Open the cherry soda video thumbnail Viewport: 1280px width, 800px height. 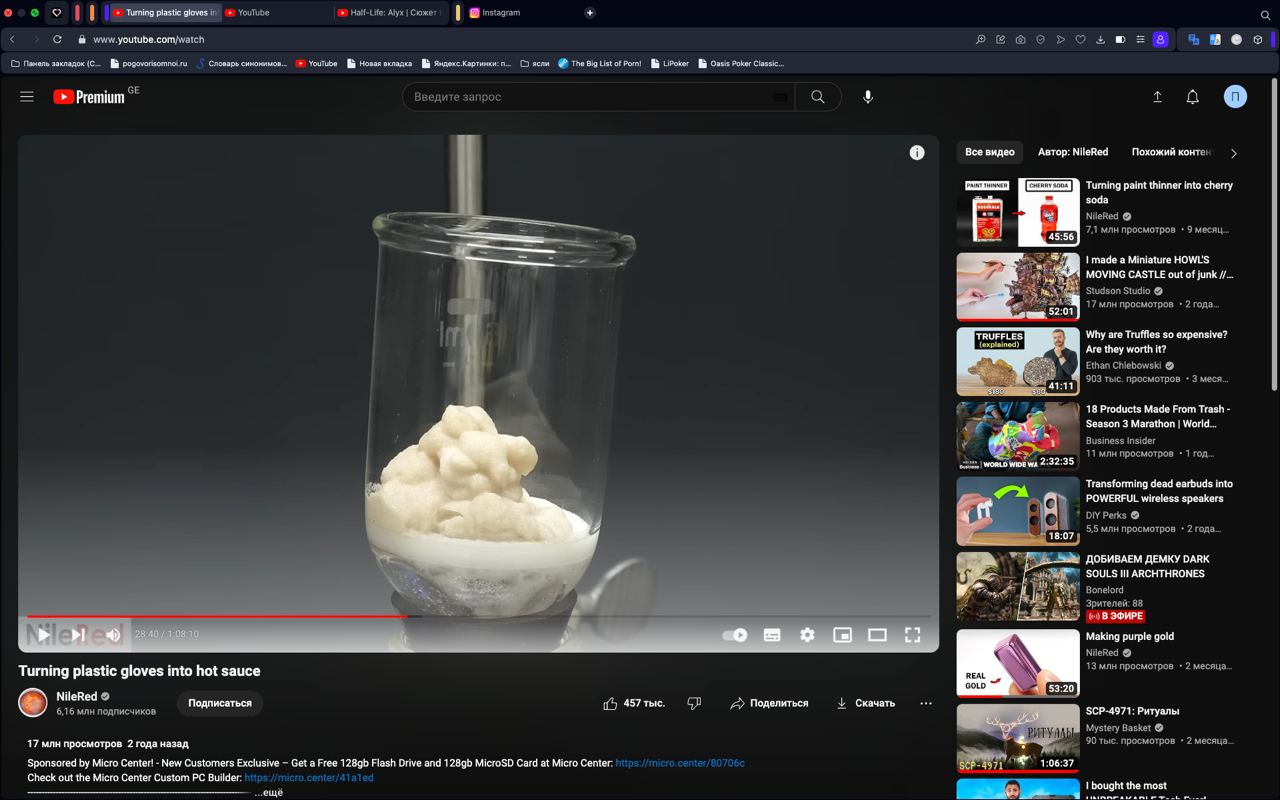coord(1018,212)
